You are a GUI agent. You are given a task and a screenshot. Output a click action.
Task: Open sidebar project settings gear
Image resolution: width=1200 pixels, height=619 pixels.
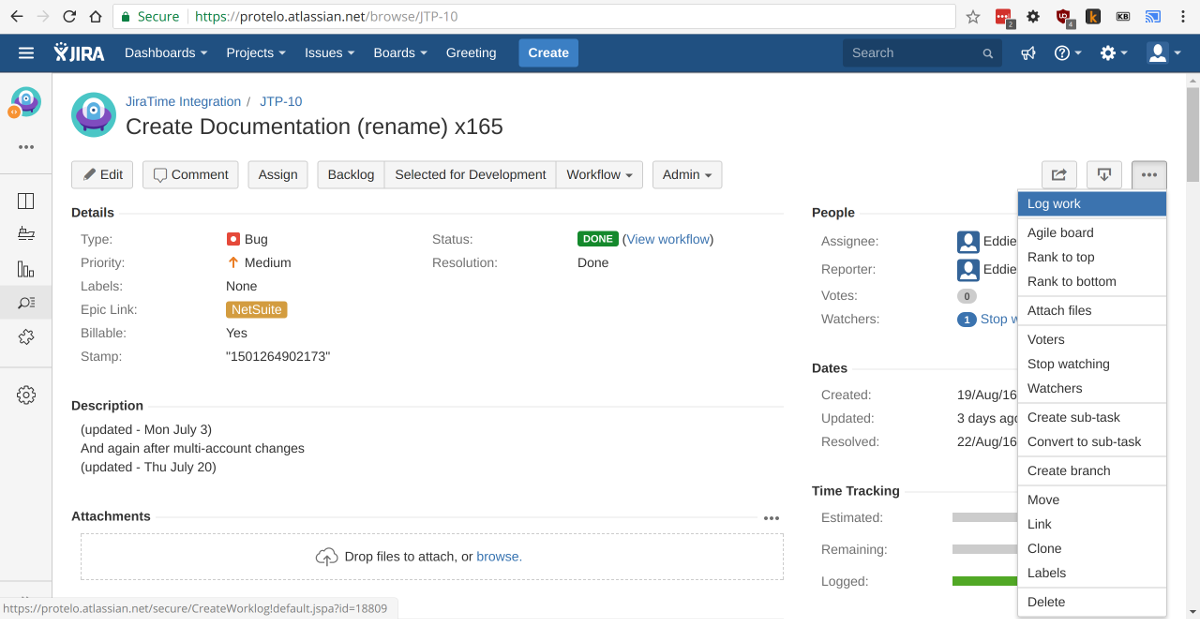(26, 395)
